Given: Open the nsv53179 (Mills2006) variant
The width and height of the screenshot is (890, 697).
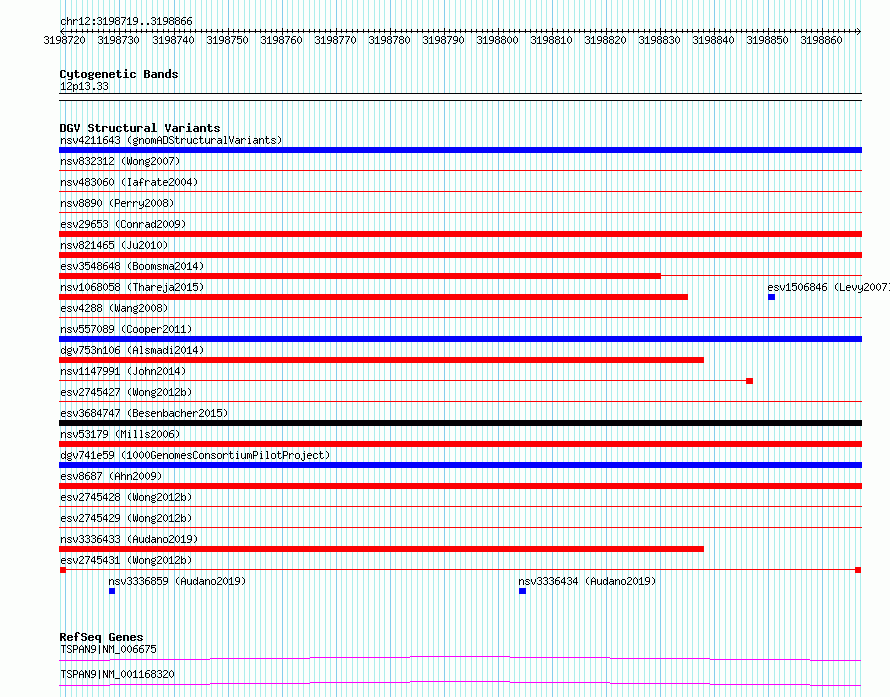Looking at the screenshot, I should 120,434.
